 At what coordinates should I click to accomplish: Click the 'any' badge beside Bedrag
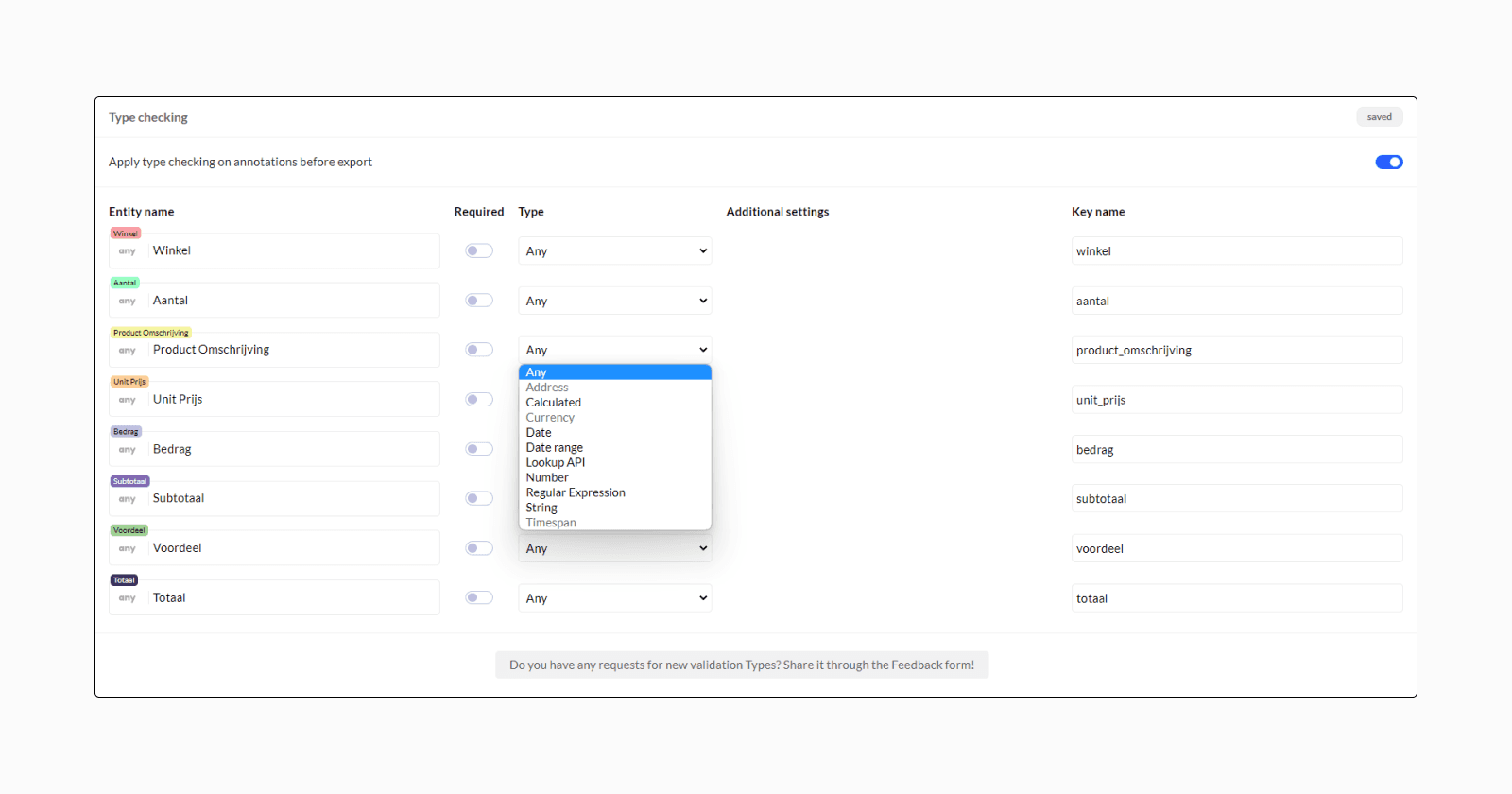(x=128, y=450)
